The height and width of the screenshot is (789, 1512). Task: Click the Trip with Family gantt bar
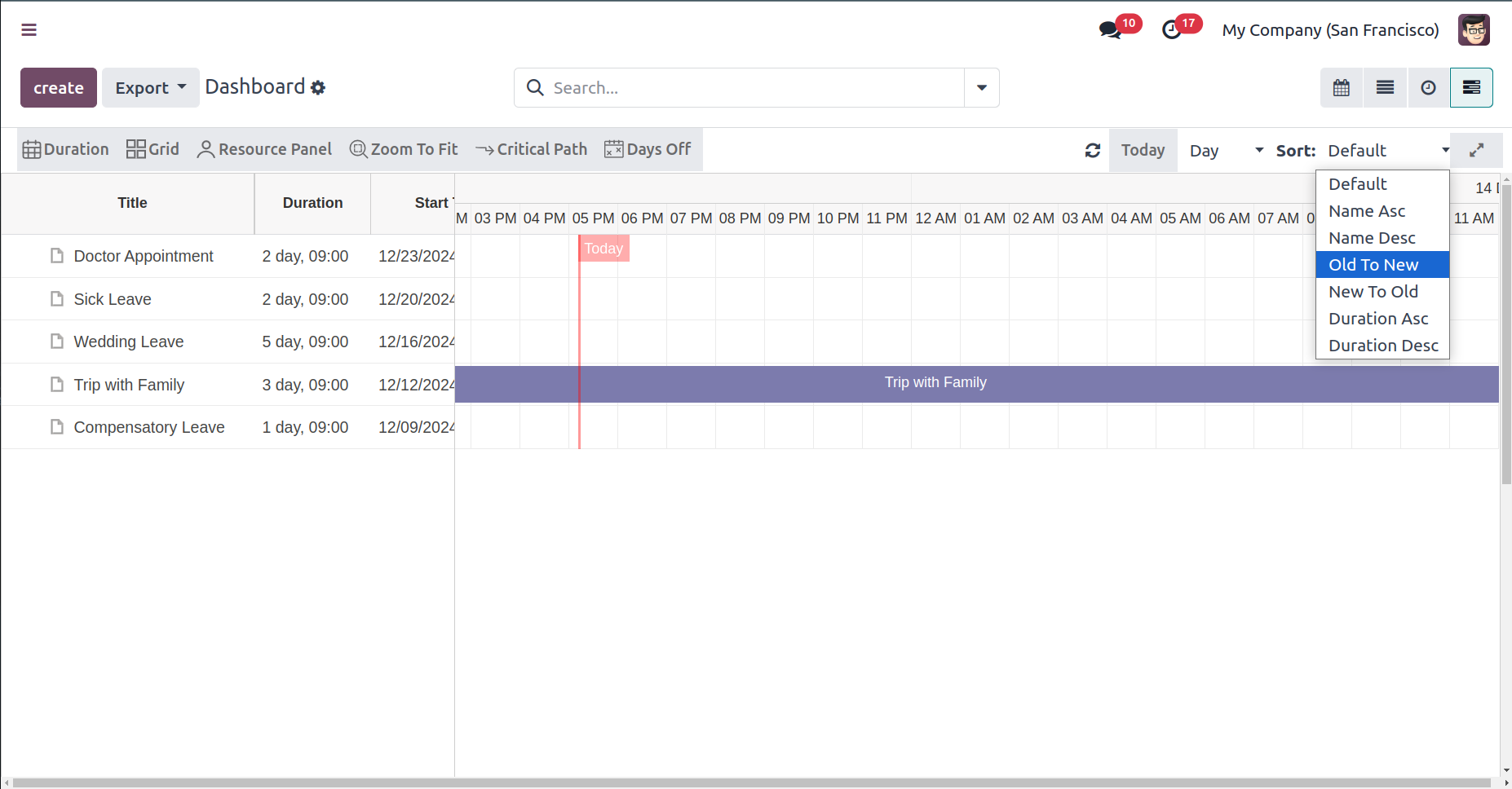point(935,383)
